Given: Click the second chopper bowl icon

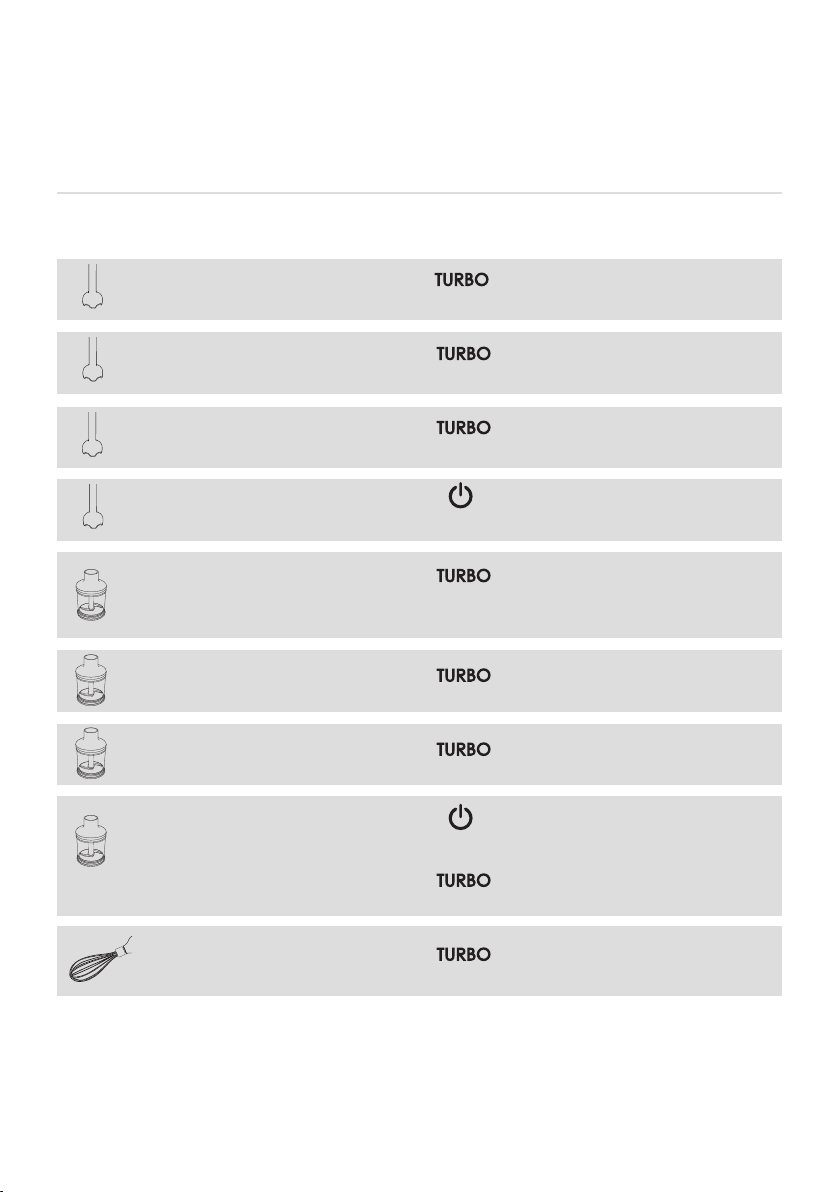Looking at the screenshot, I should (x=91, y=680).
